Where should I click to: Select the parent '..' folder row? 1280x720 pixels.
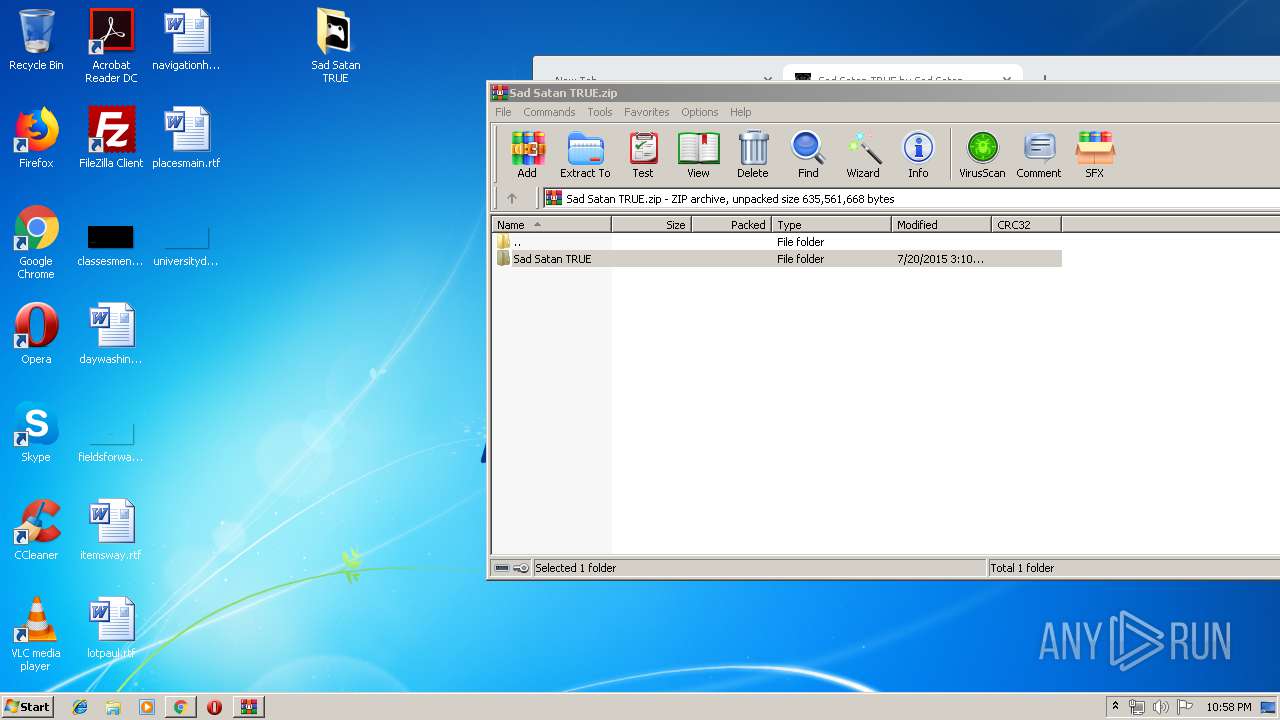coord(777,242)
